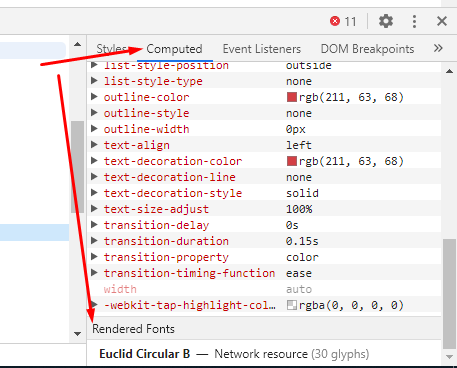
Task: Click the Computed pane scroll-down arrow
Action: point(449,357)
